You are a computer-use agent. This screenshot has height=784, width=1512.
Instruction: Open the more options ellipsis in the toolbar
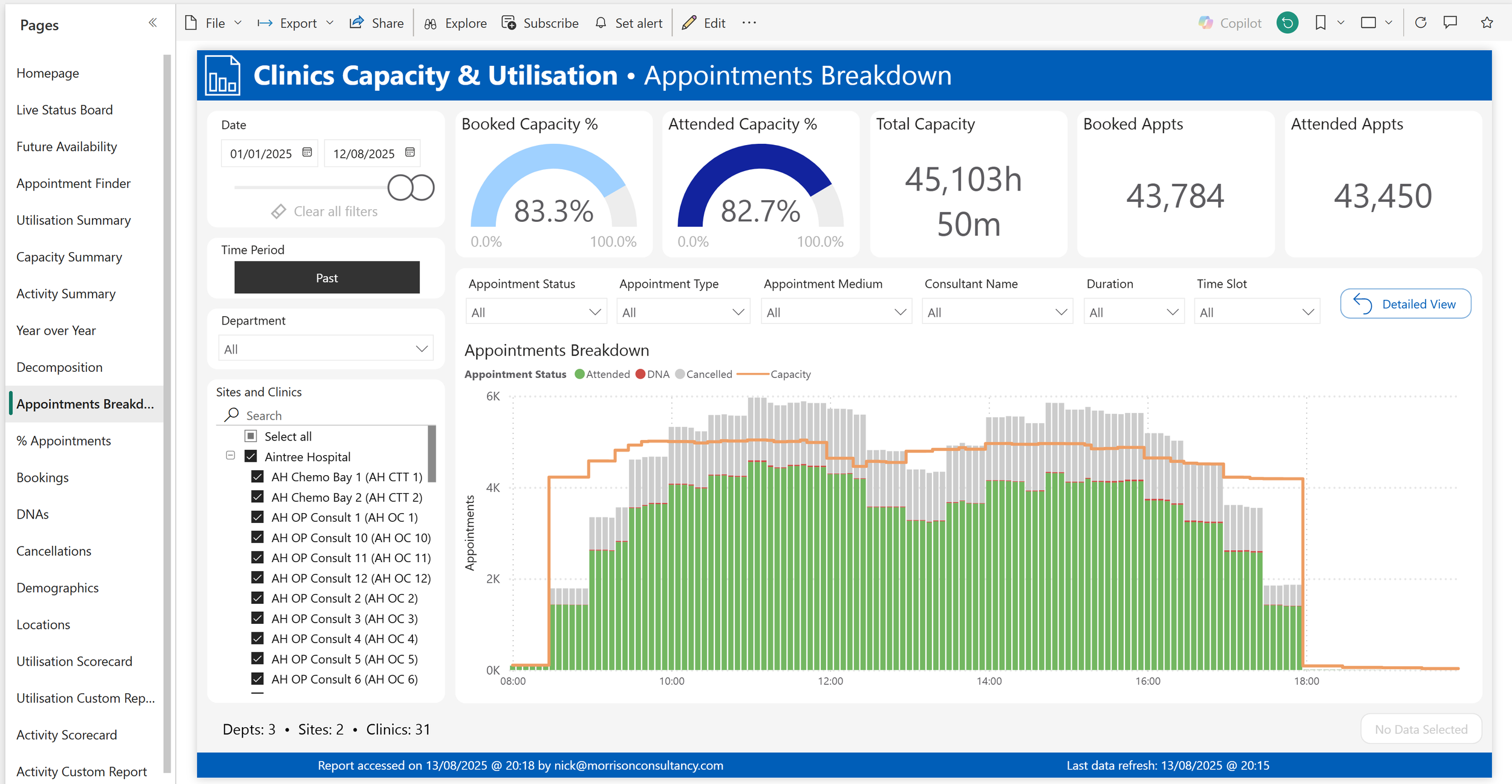749,23
